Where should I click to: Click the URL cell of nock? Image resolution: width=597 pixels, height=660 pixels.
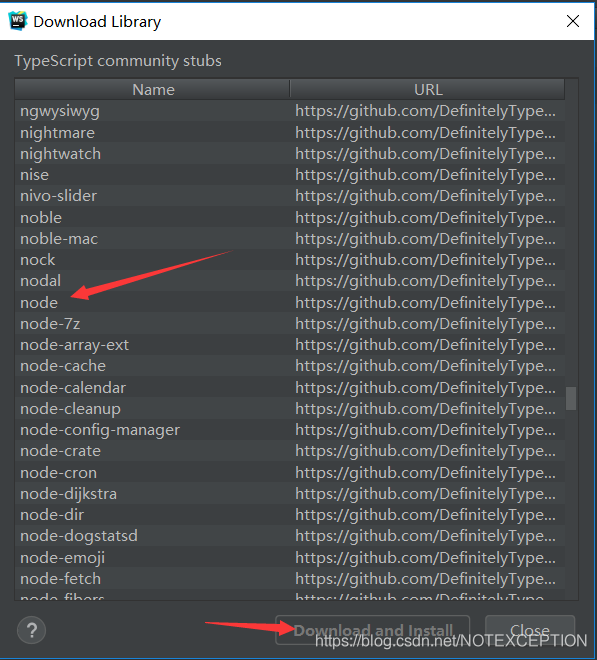point(425,260)
